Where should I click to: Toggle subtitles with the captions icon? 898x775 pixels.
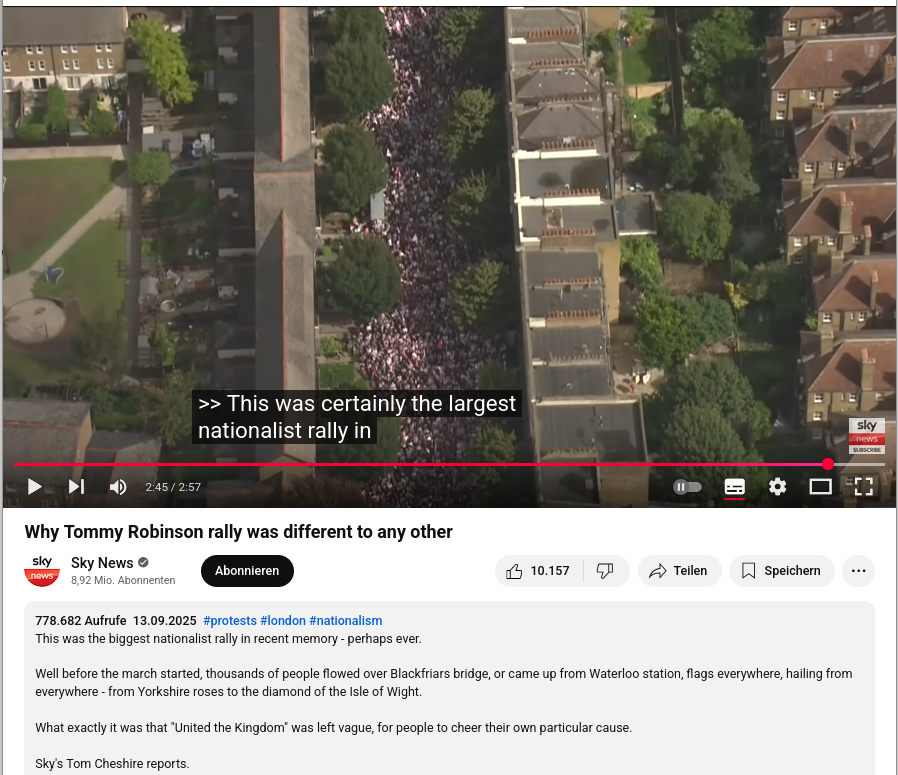734,487
